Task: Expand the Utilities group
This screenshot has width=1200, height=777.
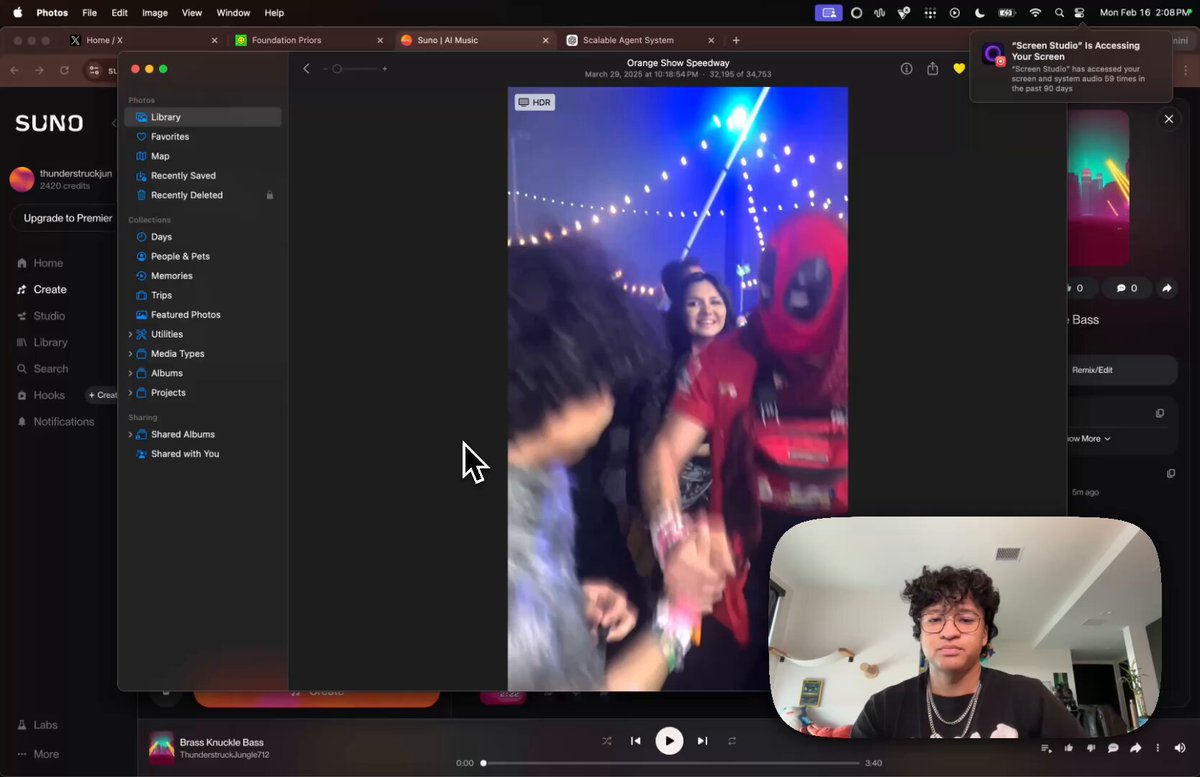Action: coord(130,334)
